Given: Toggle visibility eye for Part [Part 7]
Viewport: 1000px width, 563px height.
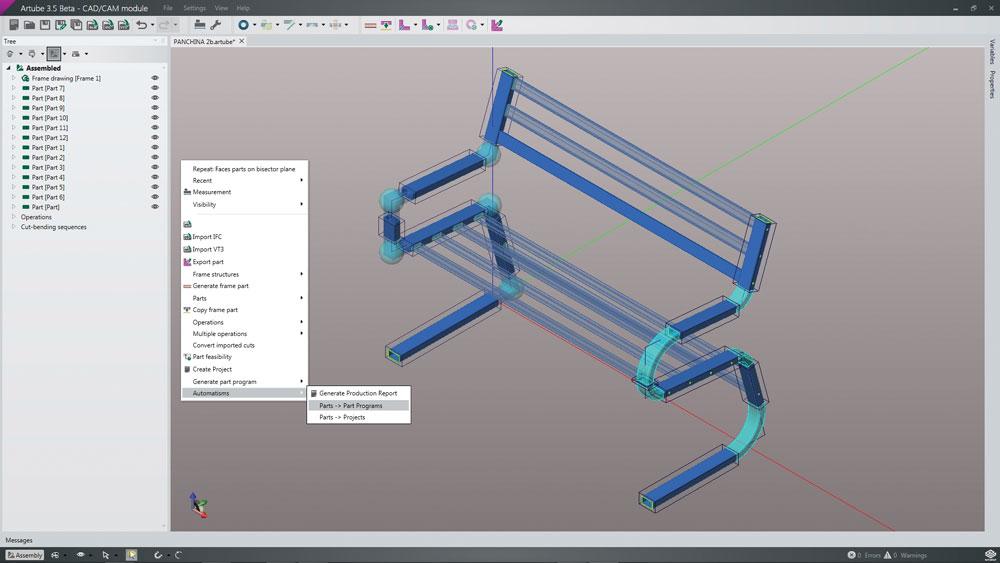Looking at the screenshot, I should 154,88.
